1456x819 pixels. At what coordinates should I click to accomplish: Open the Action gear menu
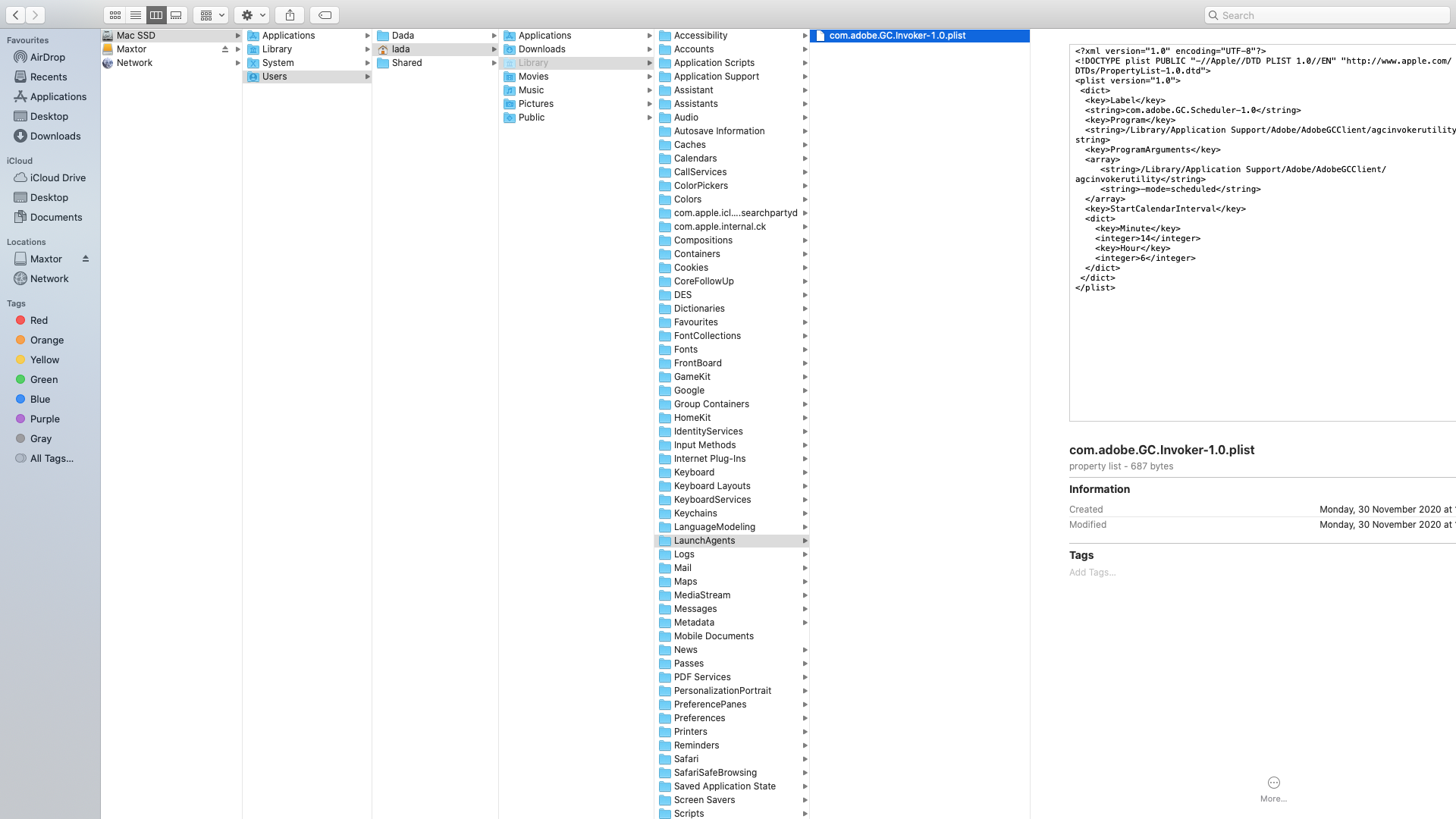(x=252, y=15)
